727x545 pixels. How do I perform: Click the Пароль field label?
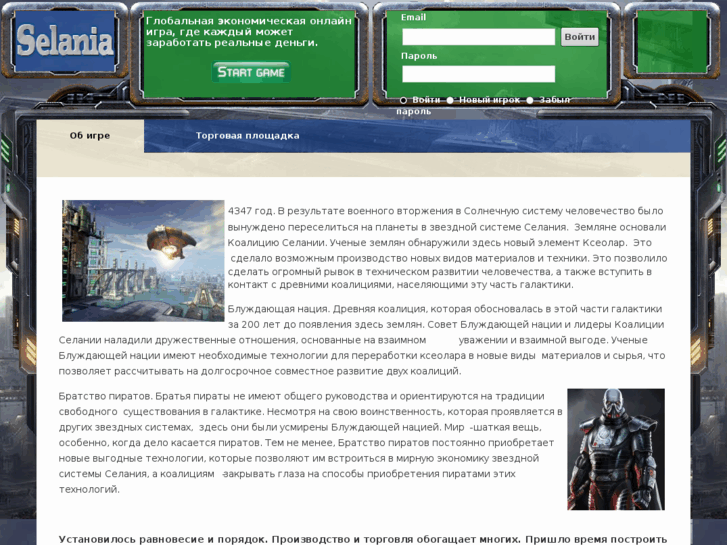419,56
